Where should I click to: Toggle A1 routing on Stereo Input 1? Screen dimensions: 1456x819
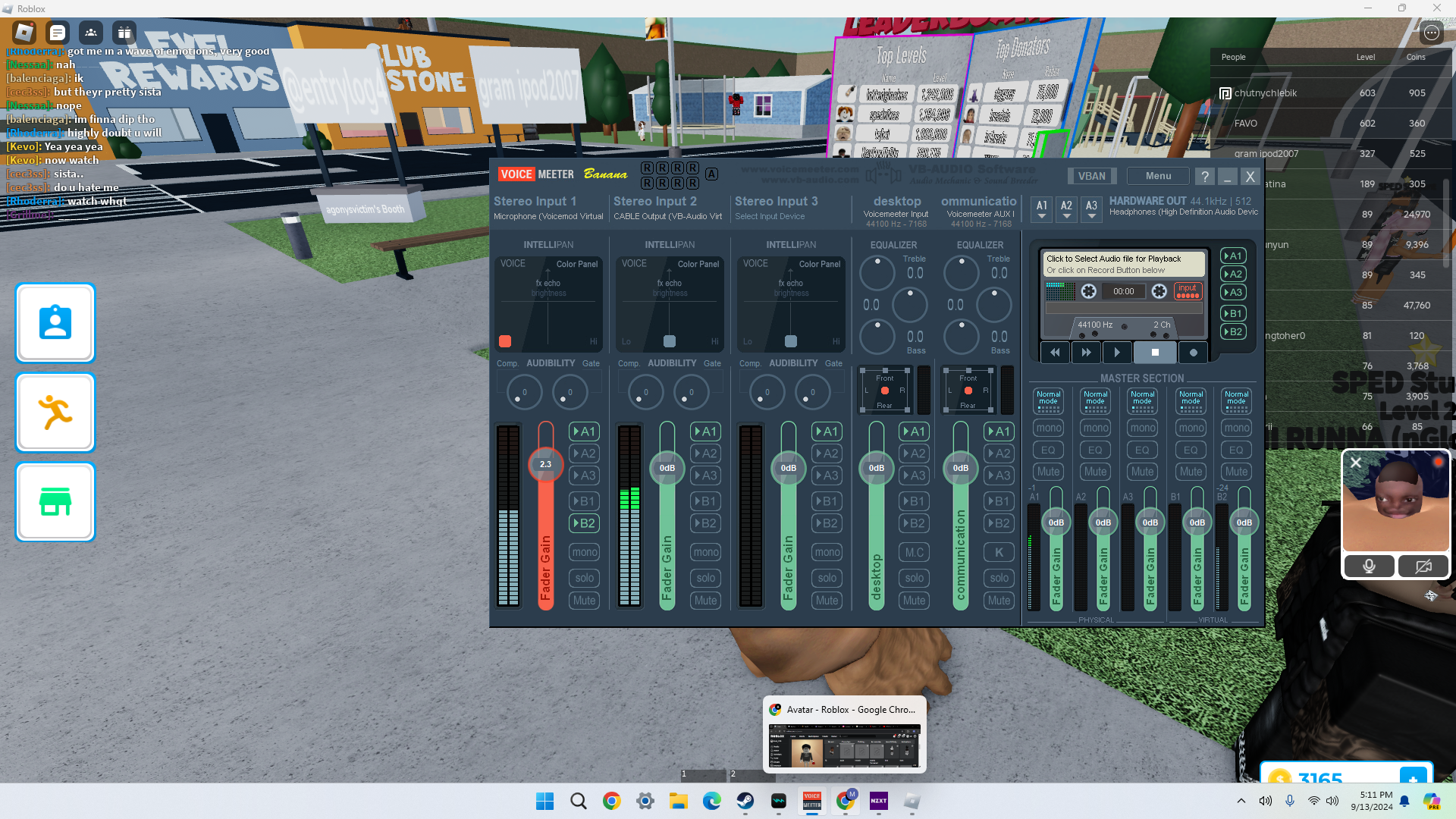(584, 431)
